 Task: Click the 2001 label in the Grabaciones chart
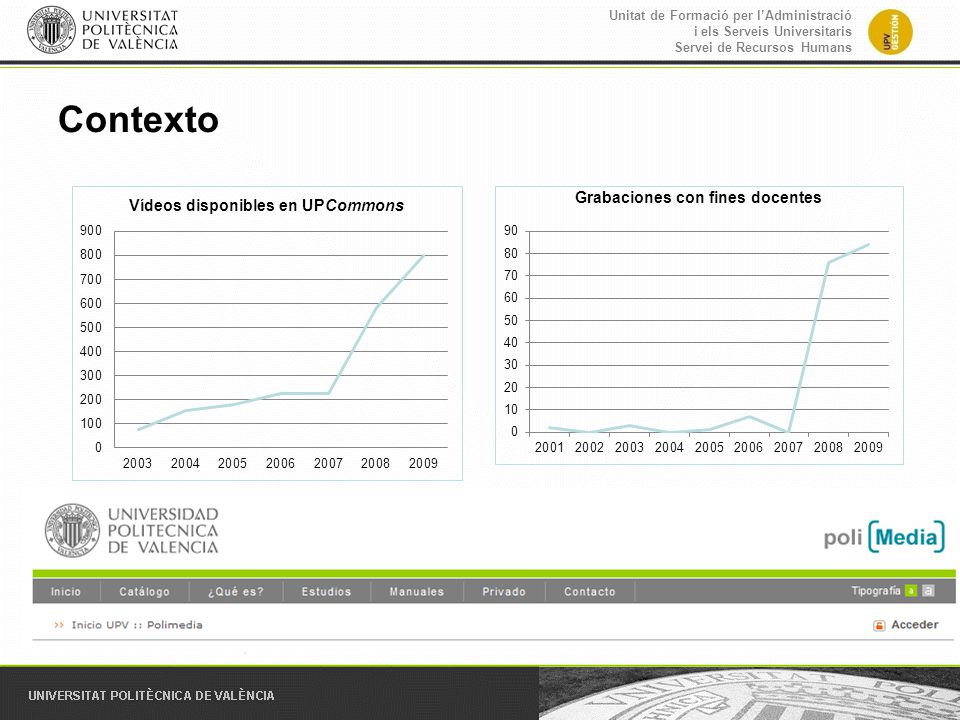pos(549,448)
